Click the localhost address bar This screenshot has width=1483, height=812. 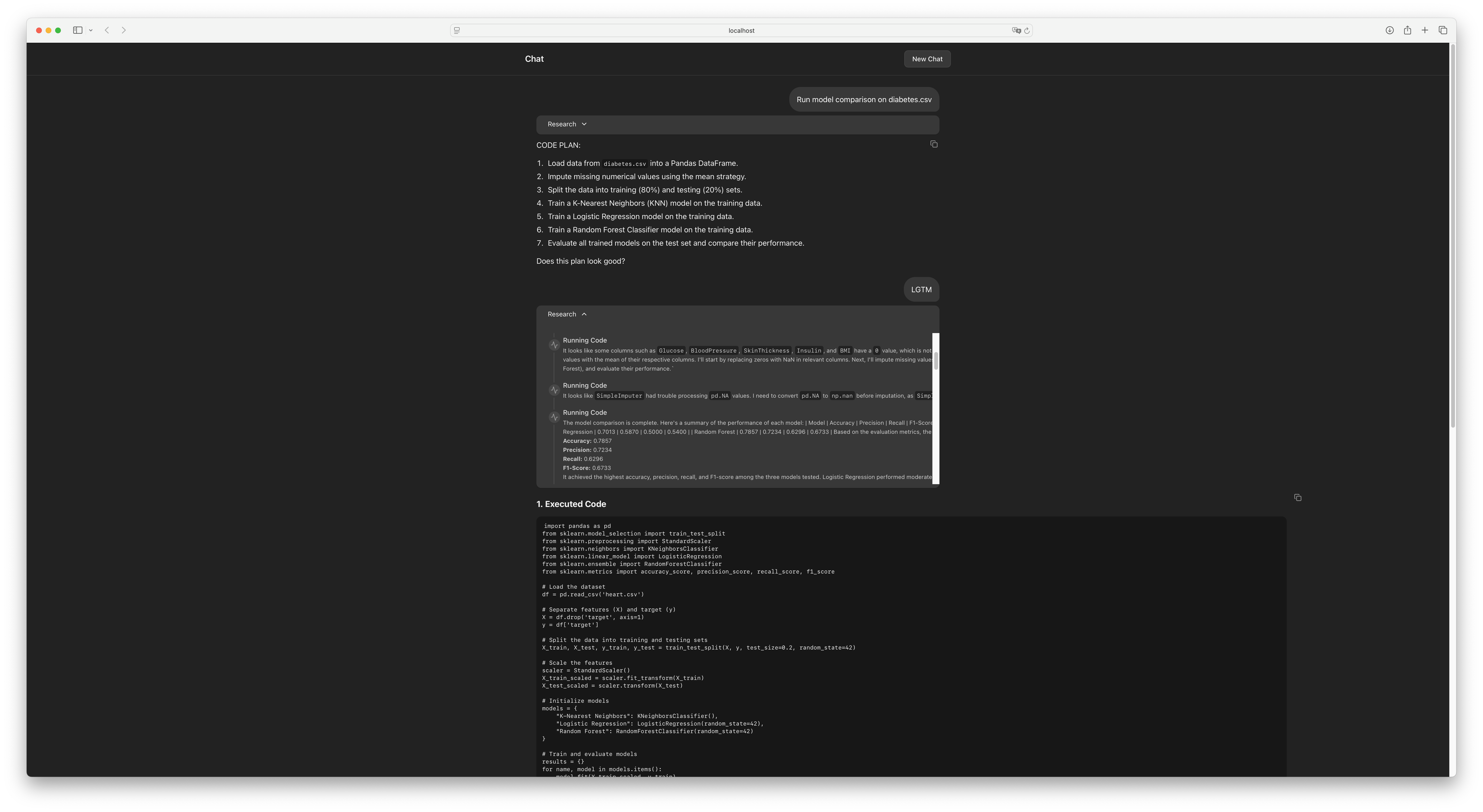click(x=741, y=30)
